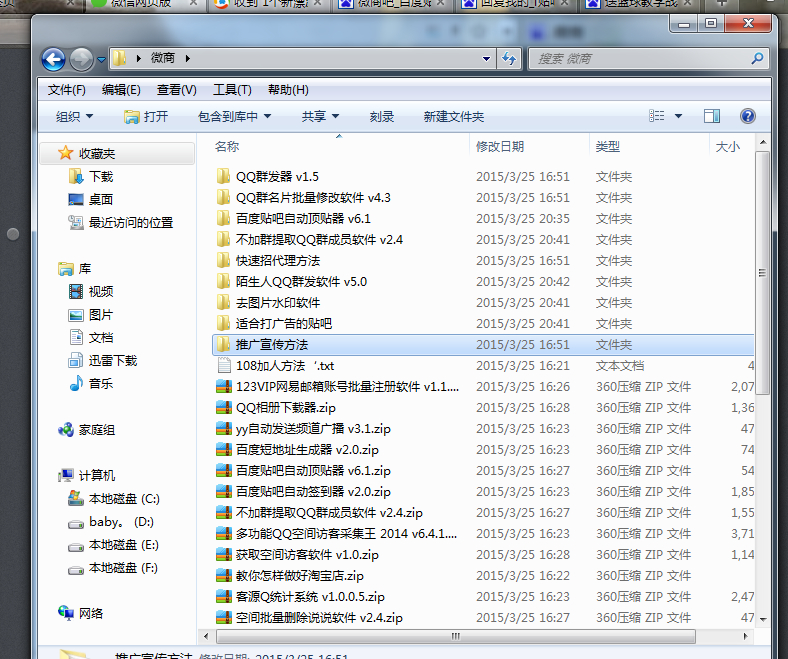Click the grey Forward navigation arrow
The image size is (788, 659).
coord(81,59)
